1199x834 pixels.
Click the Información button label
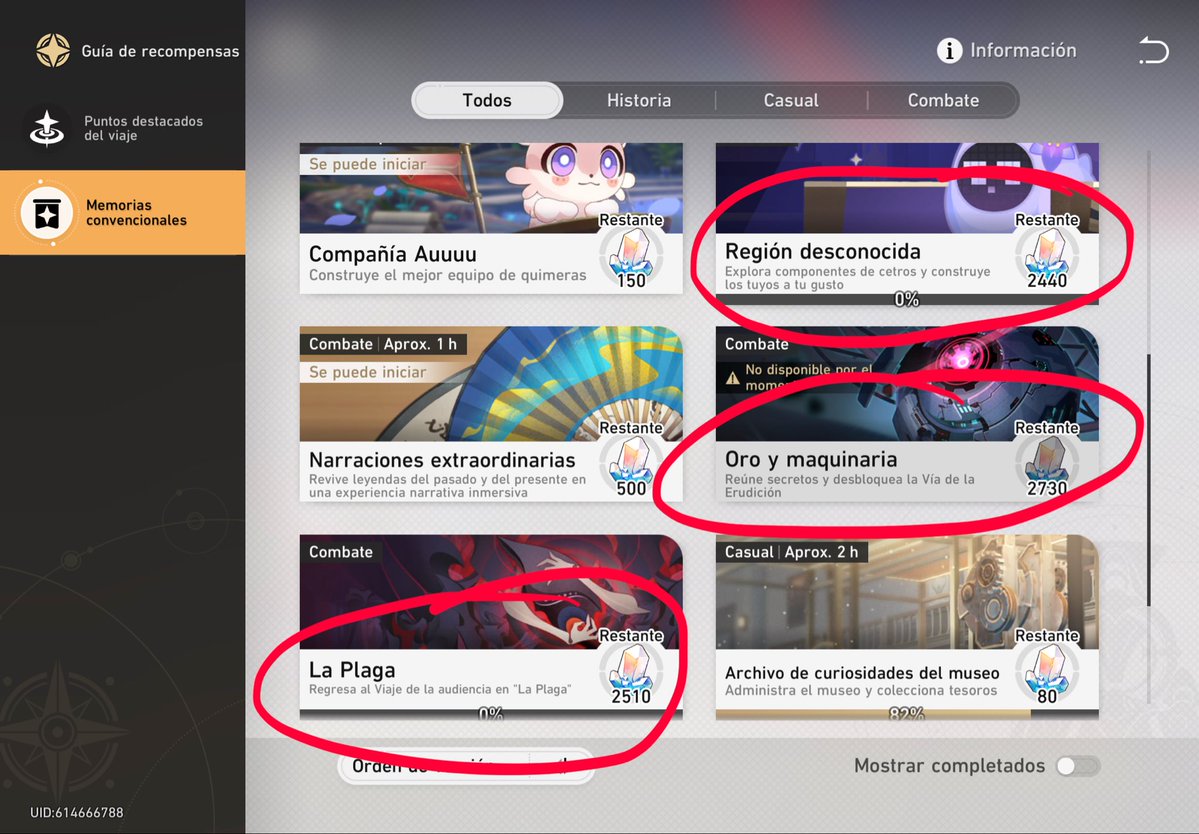[1023, 50]
